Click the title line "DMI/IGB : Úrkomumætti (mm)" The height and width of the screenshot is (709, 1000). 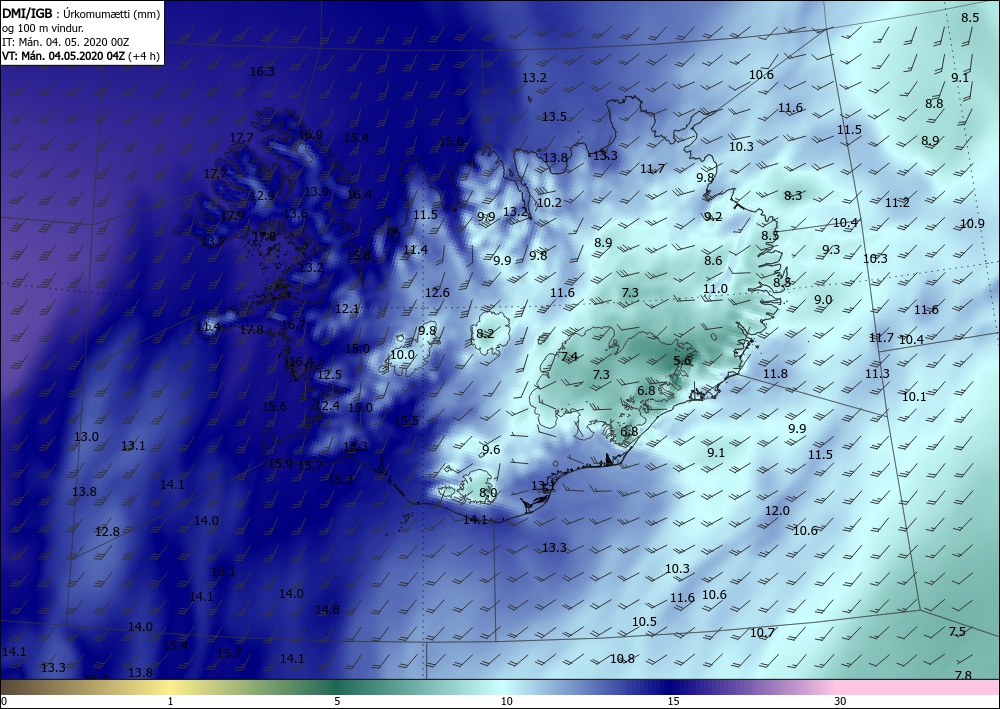click(81, 13)
